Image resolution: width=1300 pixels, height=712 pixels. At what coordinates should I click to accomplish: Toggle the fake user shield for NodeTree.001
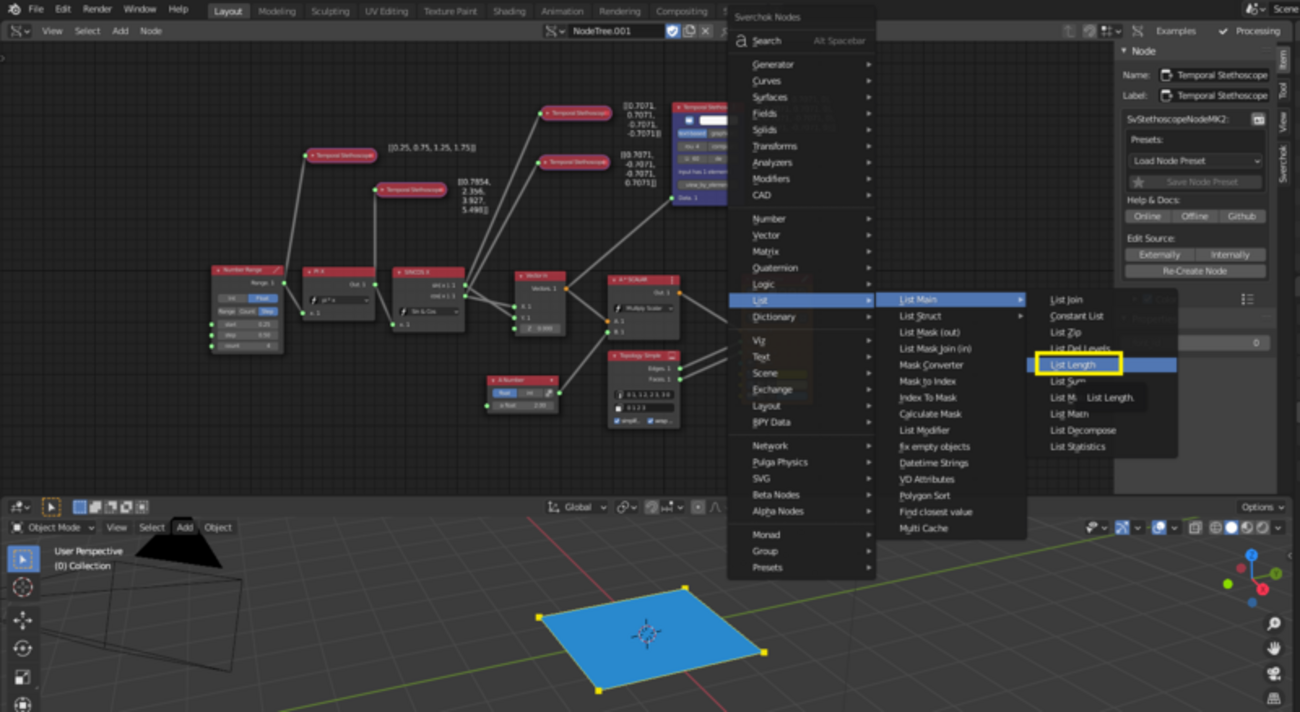pyautogui.click(x=673, y=31)
